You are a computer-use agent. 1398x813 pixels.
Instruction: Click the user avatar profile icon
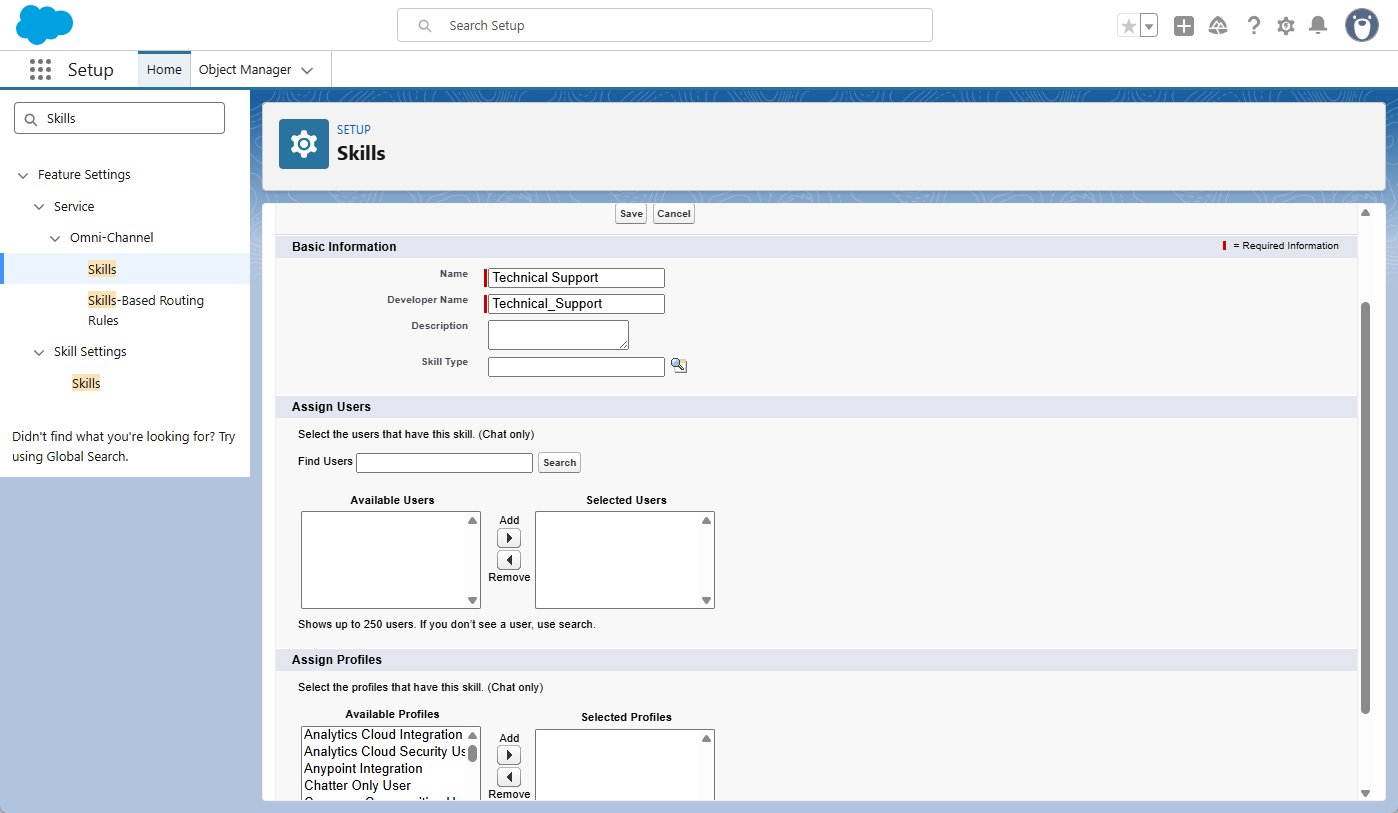[1361, 26]
